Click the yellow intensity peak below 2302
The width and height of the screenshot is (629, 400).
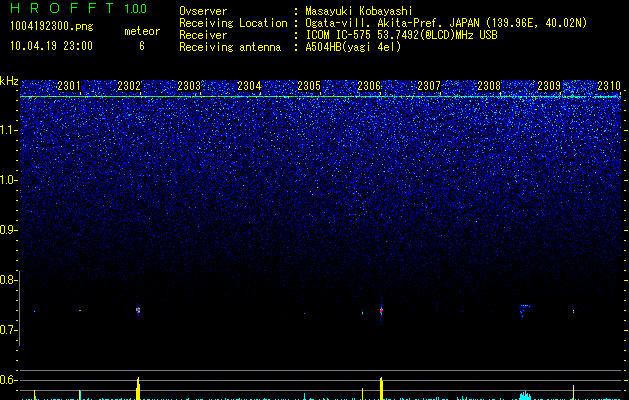pos(138,388)
